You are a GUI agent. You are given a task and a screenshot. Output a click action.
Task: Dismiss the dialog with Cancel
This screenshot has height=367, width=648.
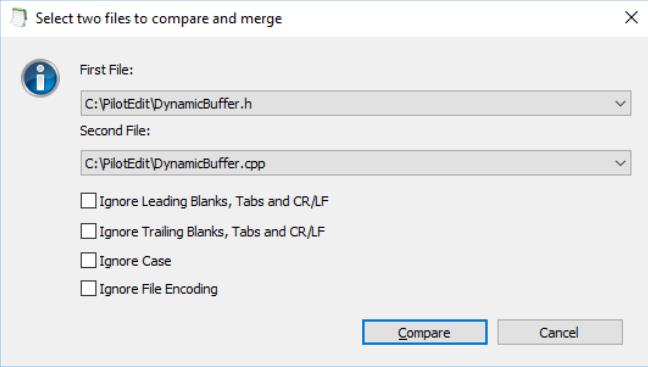click(560, 332)
